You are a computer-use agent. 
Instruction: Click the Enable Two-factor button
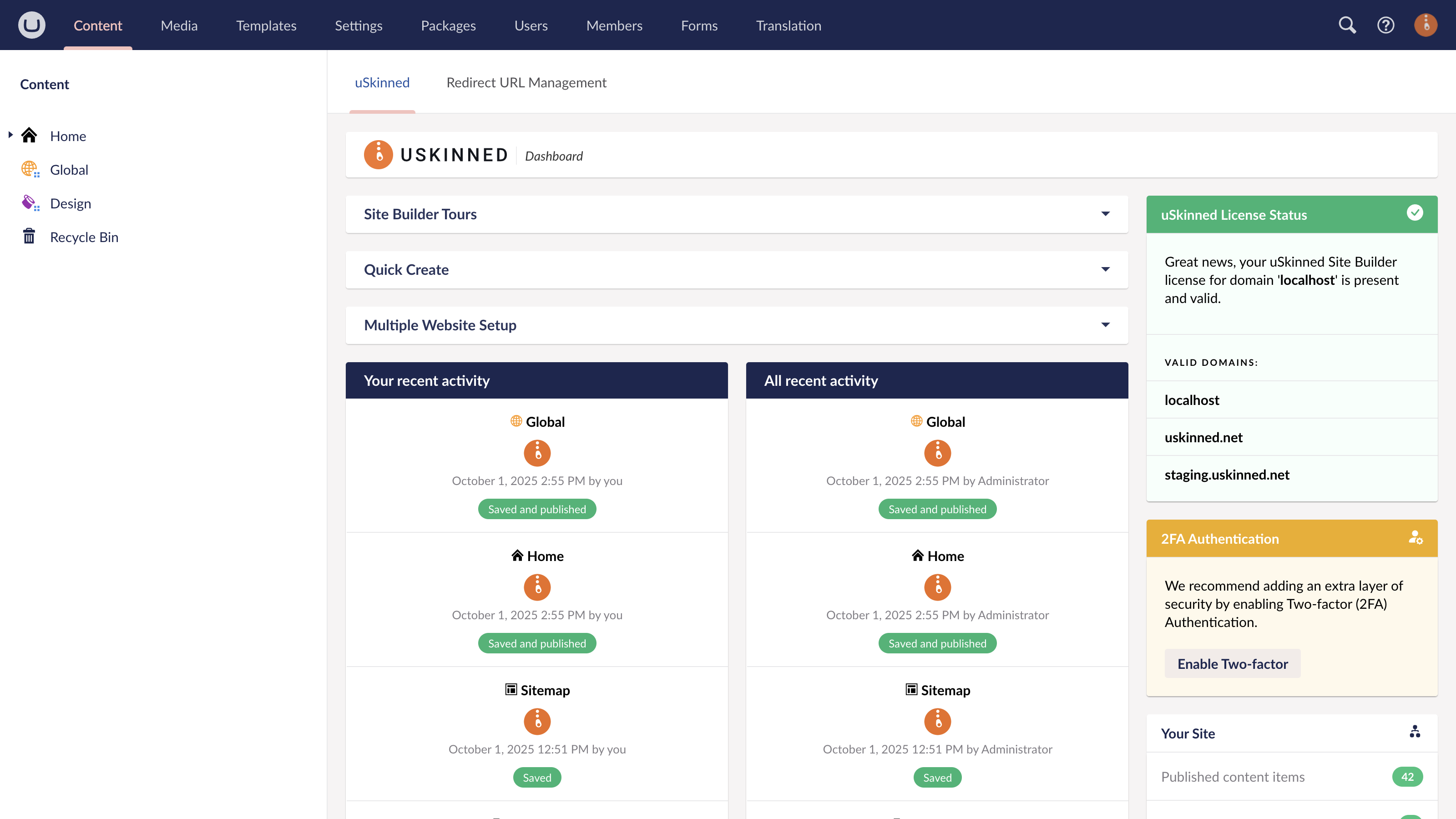[1232, 663]
